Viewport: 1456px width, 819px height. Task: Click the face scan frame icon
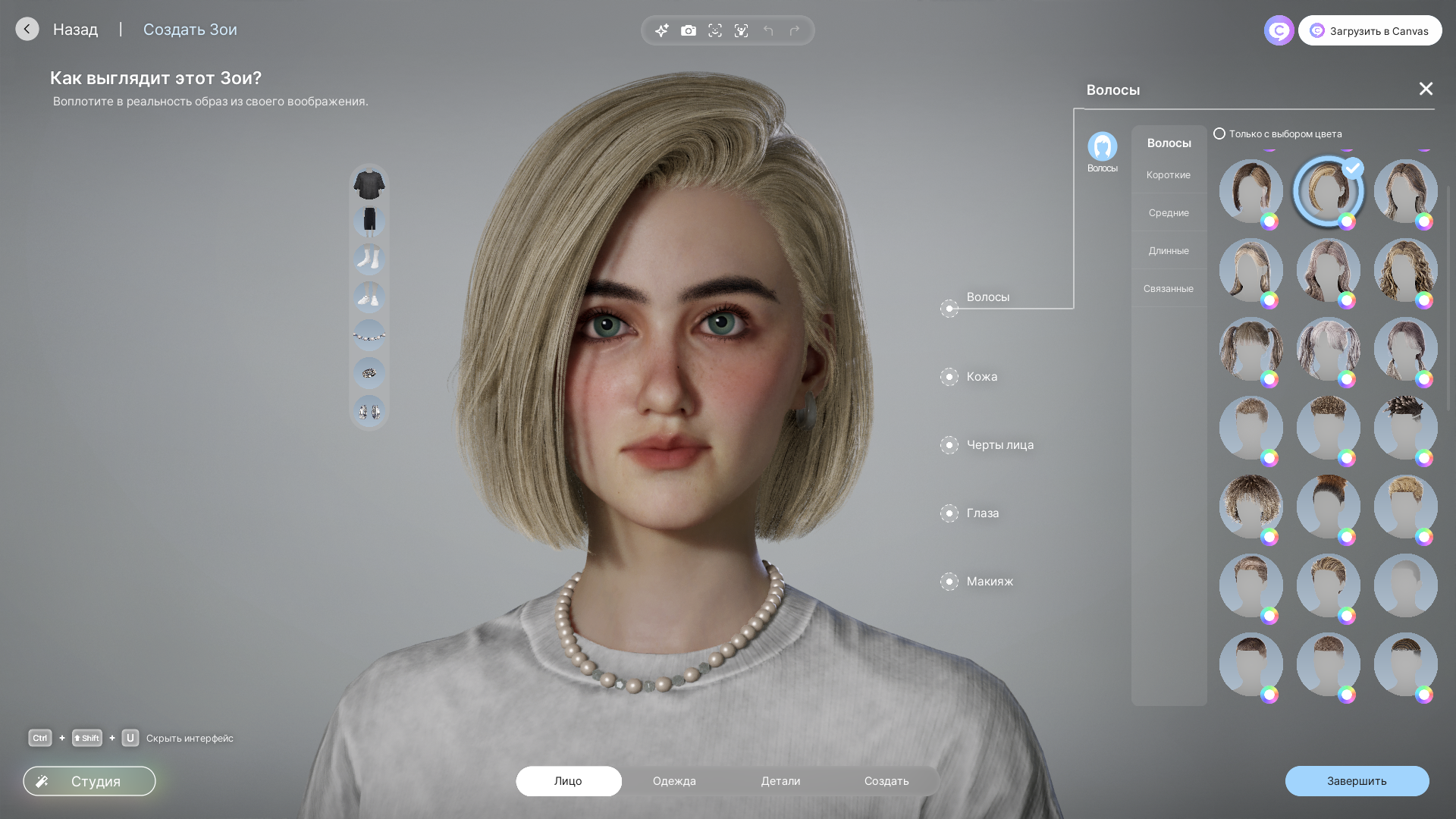(x=715, y=30)
